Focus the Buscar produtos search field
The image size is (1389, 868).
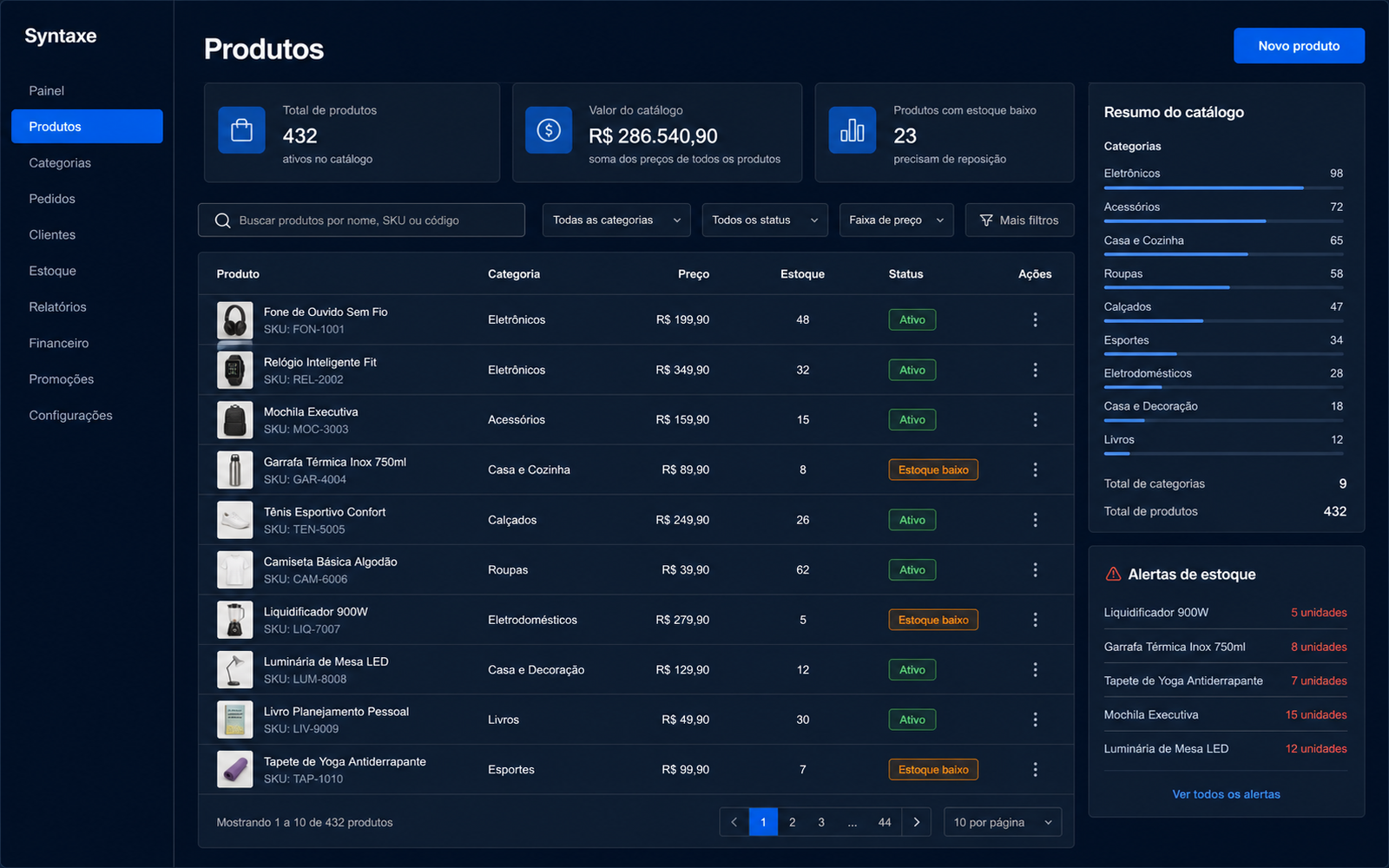(x=361, y=220)
